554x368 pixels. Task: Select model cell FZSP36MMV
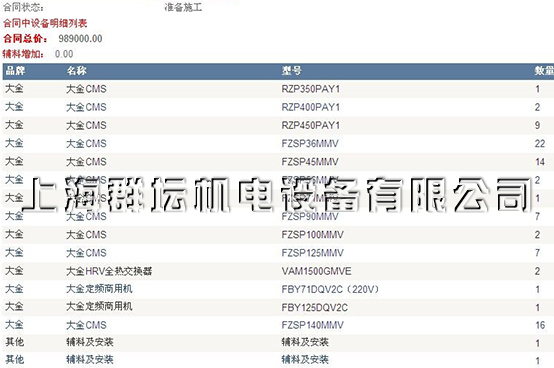[310, 144]
